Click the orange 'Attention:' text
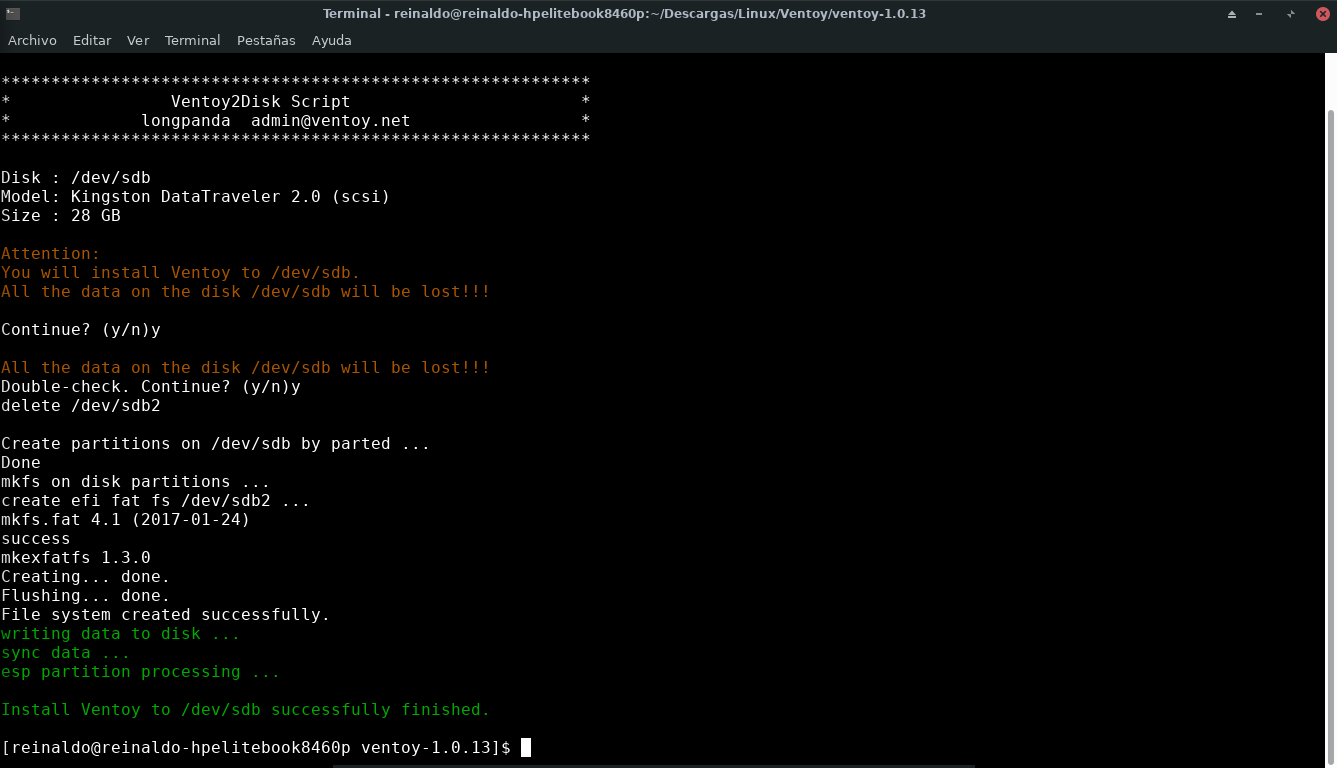Viewport: 1337px width, 768px height. click(x=51, y=253)
